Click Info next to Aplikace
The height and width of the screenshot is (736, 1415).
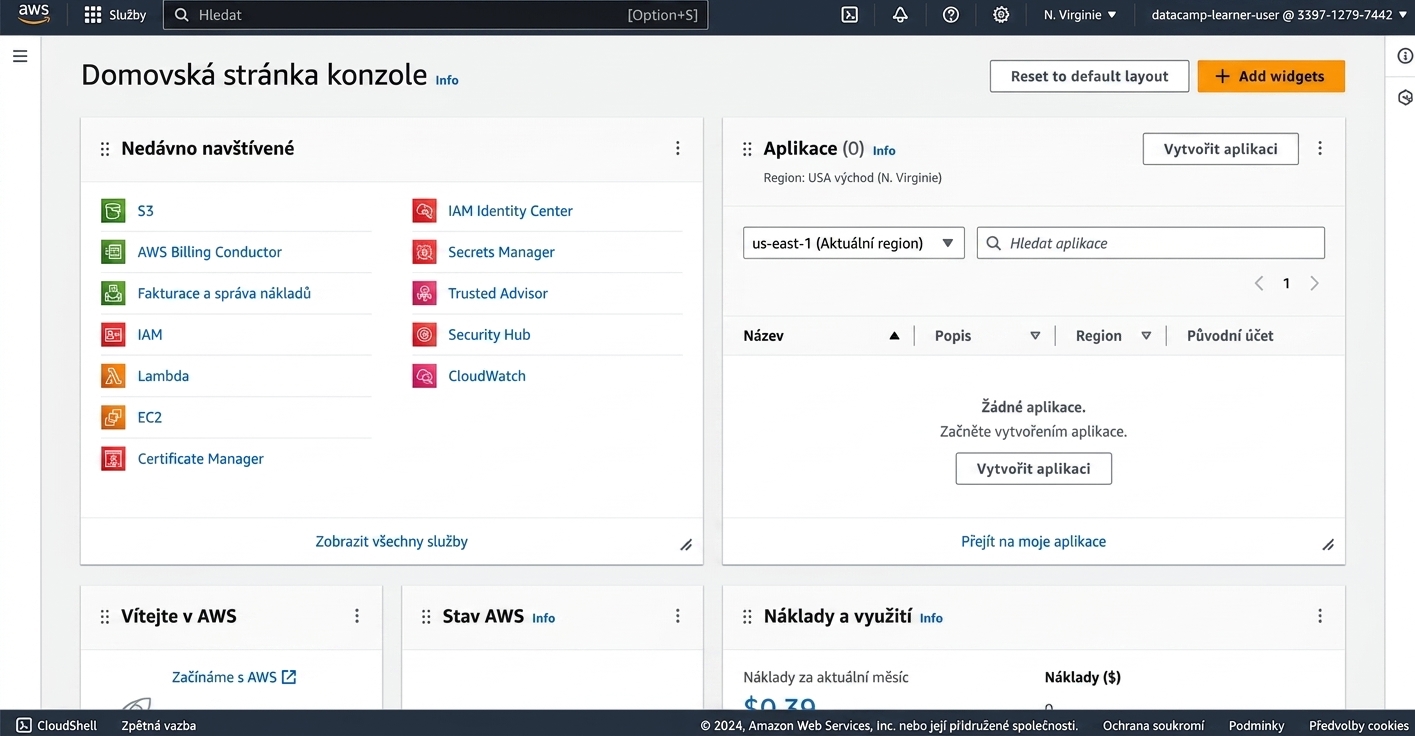884,151
